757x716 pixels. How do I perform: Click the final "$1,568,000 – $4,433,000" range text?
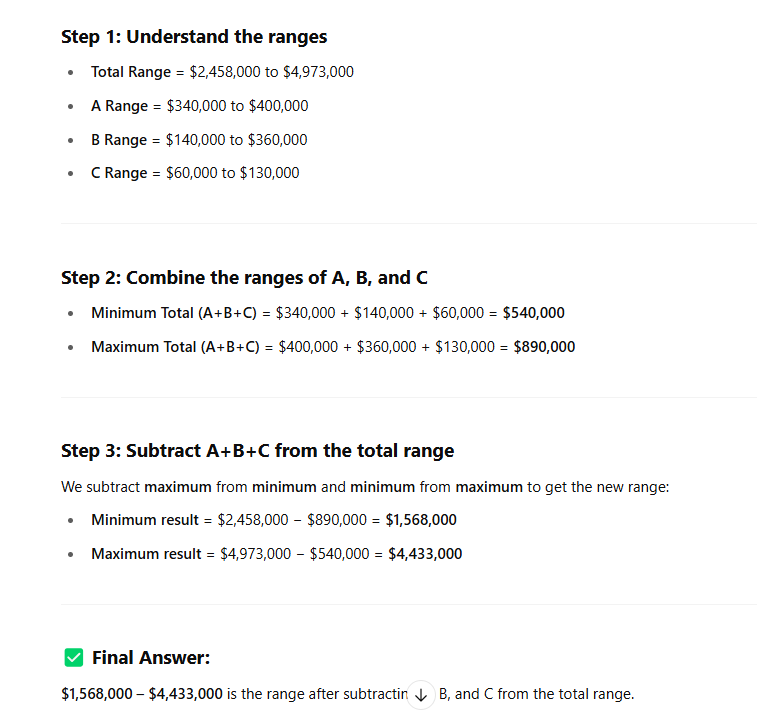click(142, 694)
